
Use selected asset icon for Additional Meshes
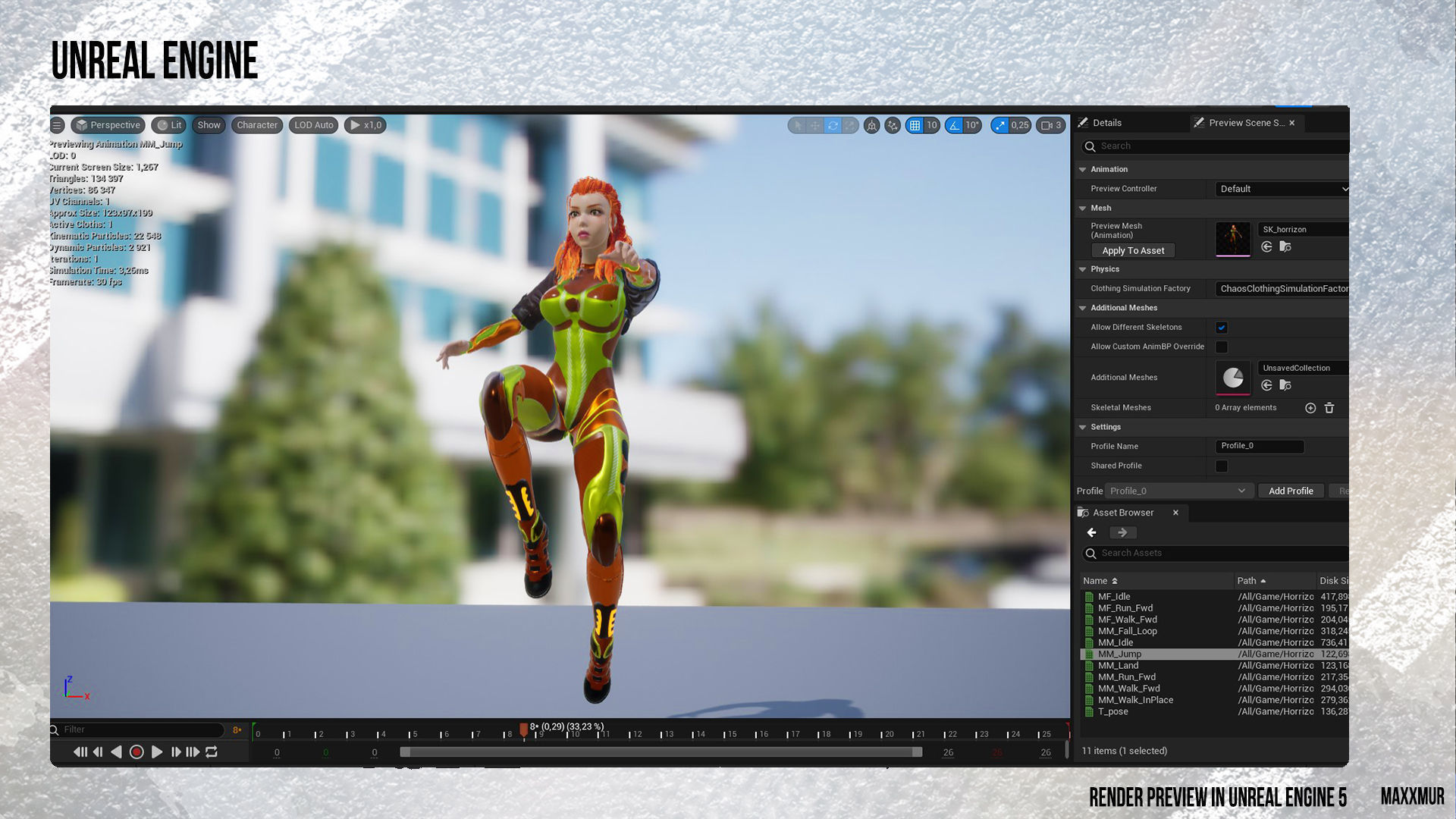[x=1266, y=386]
